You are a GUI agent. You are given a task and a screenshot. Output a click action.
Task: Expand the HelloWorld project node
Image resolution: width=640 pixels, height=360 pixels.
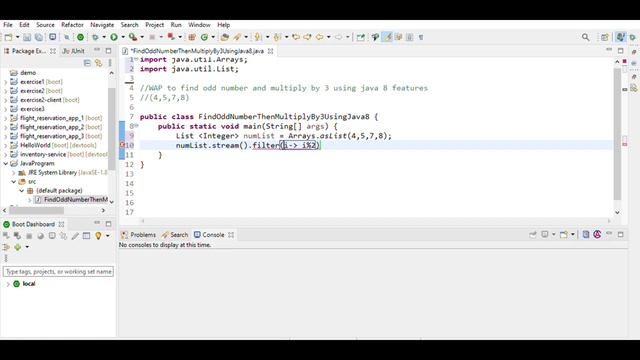tap(6, 145)
